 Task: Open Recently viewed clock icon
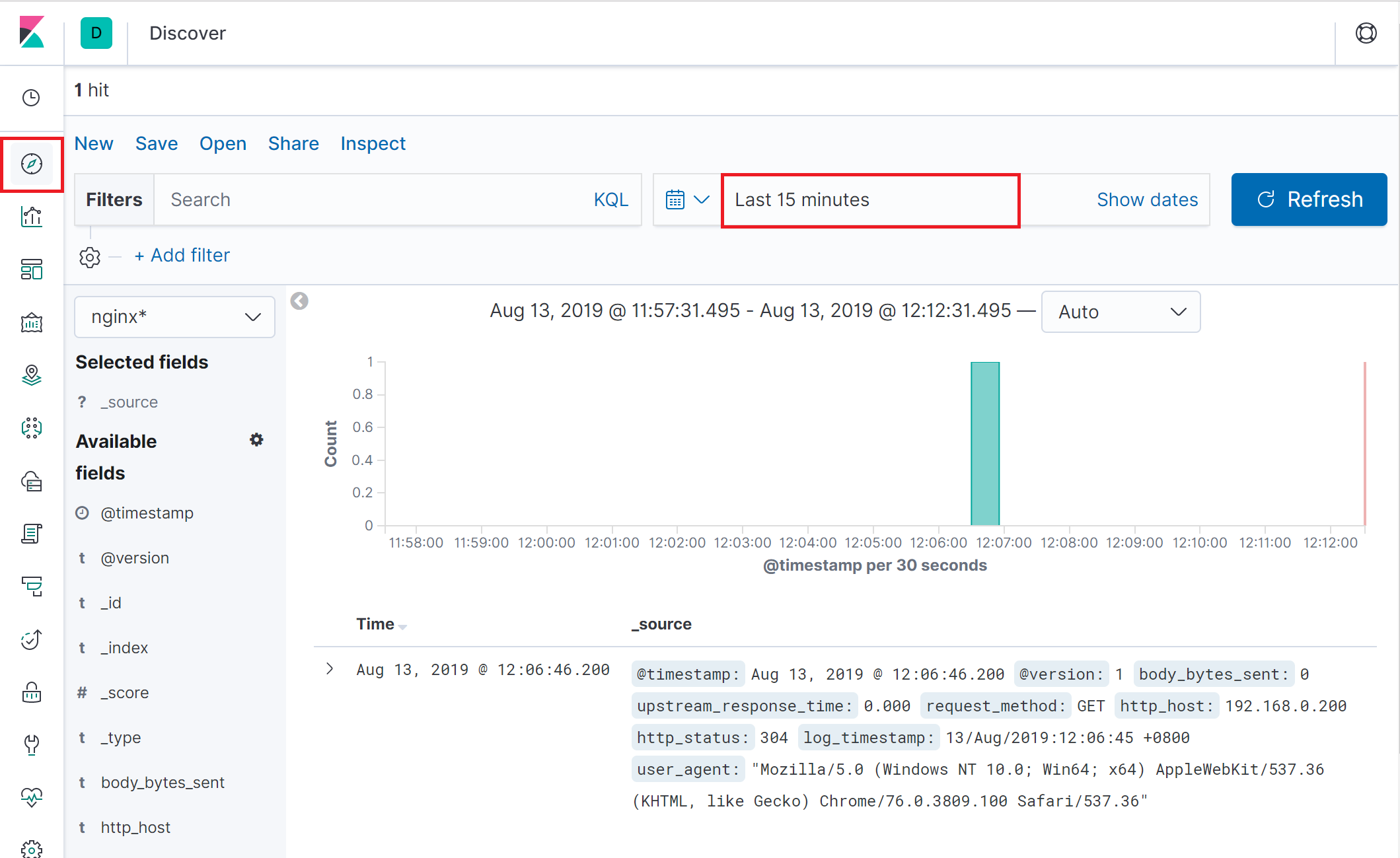click(31, 98)
